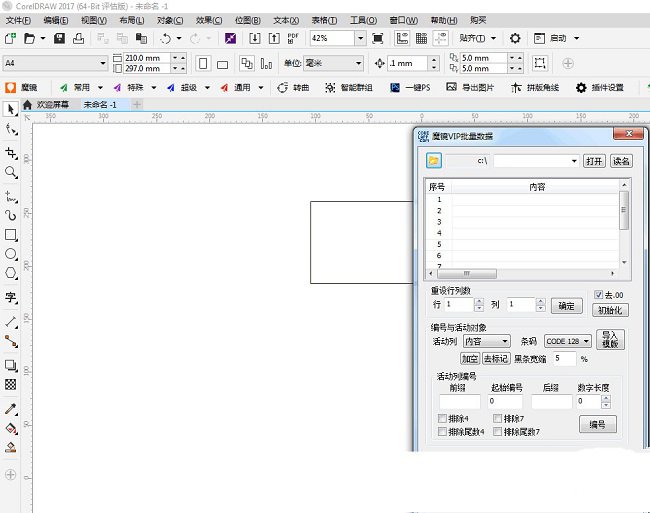Toggle the 去.00 checkbox

(599, 295)
